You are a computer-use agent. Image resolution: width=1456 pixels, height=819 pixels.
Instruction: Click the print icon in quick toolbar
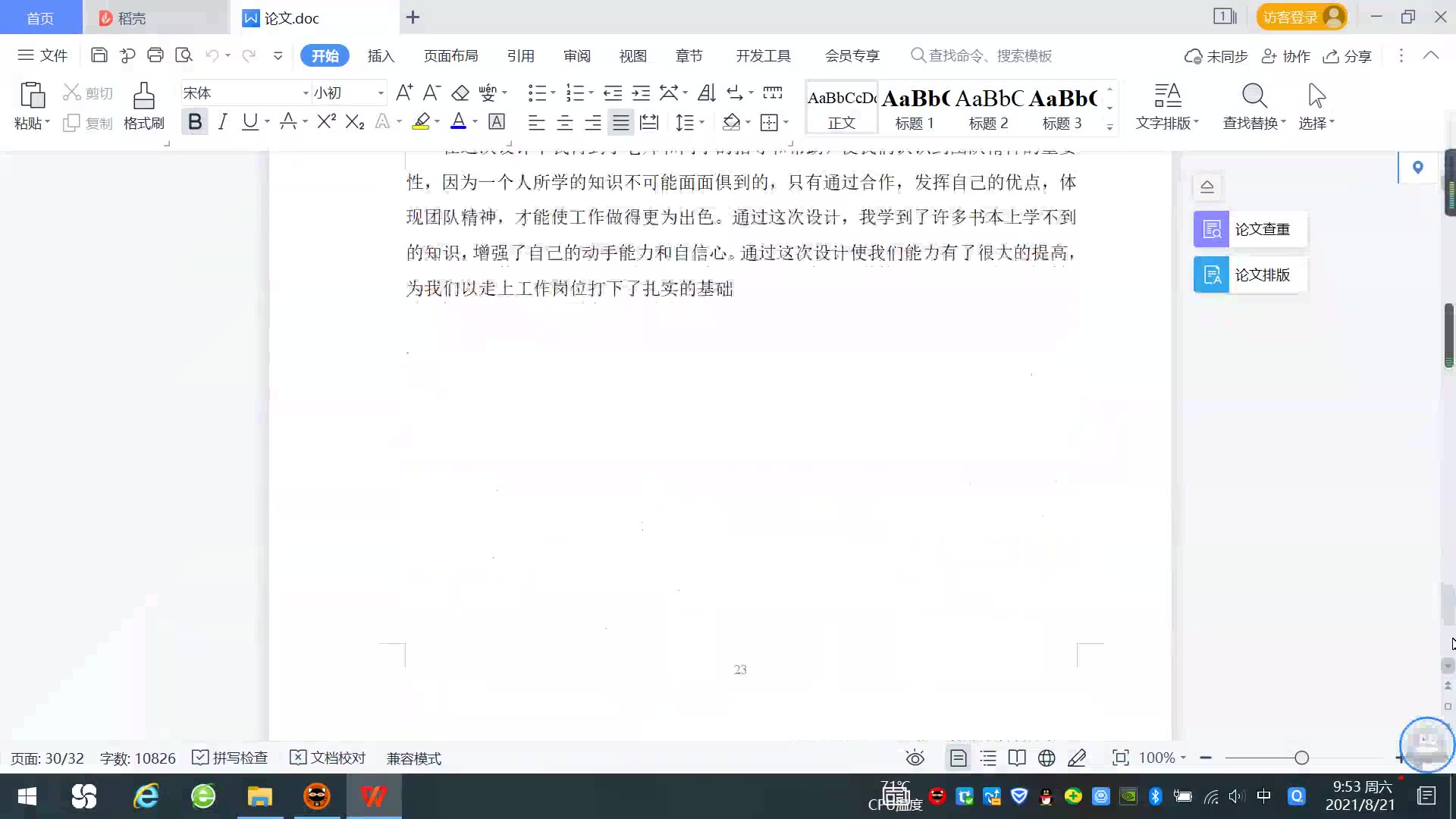point(155,55)
